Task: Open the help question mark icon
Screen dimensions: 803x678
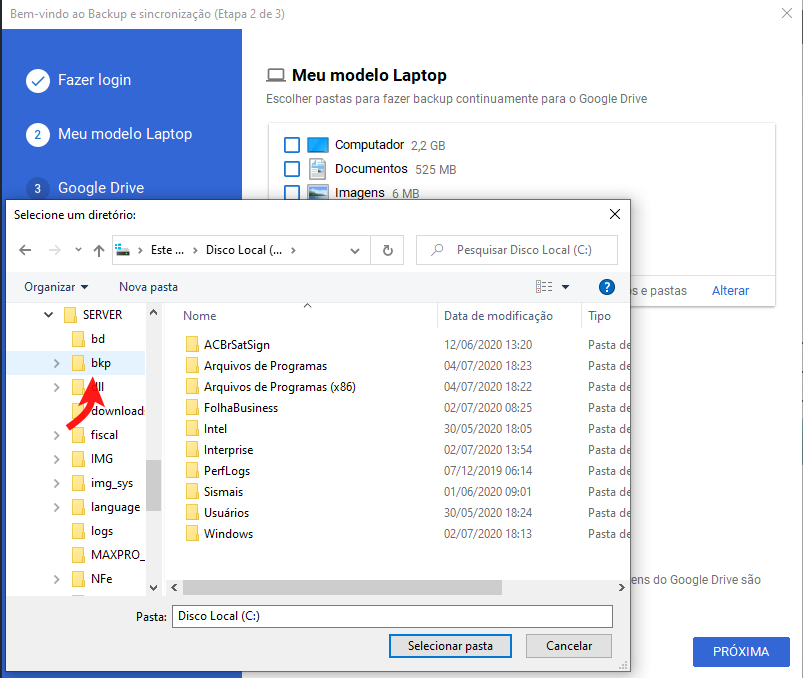Action: (x=606, y=287)
